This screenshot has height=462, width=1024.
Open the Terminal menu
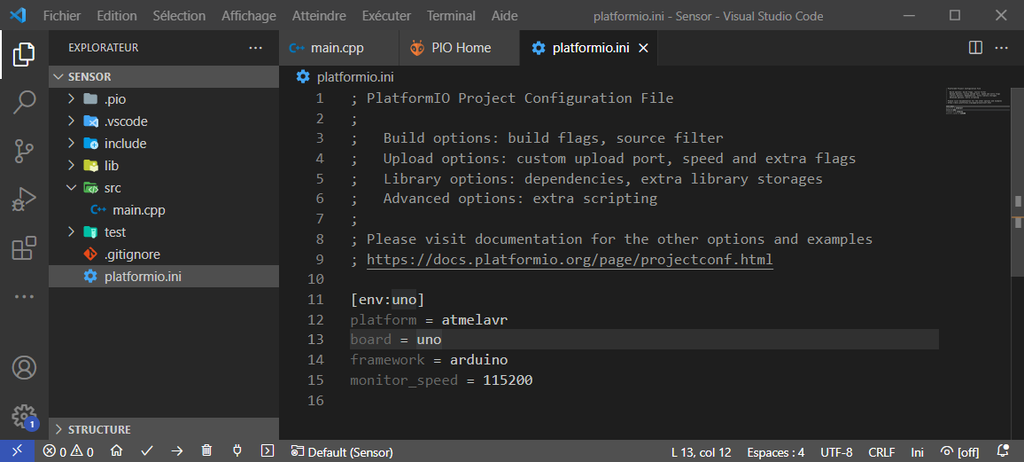click(x=451, y=16)
